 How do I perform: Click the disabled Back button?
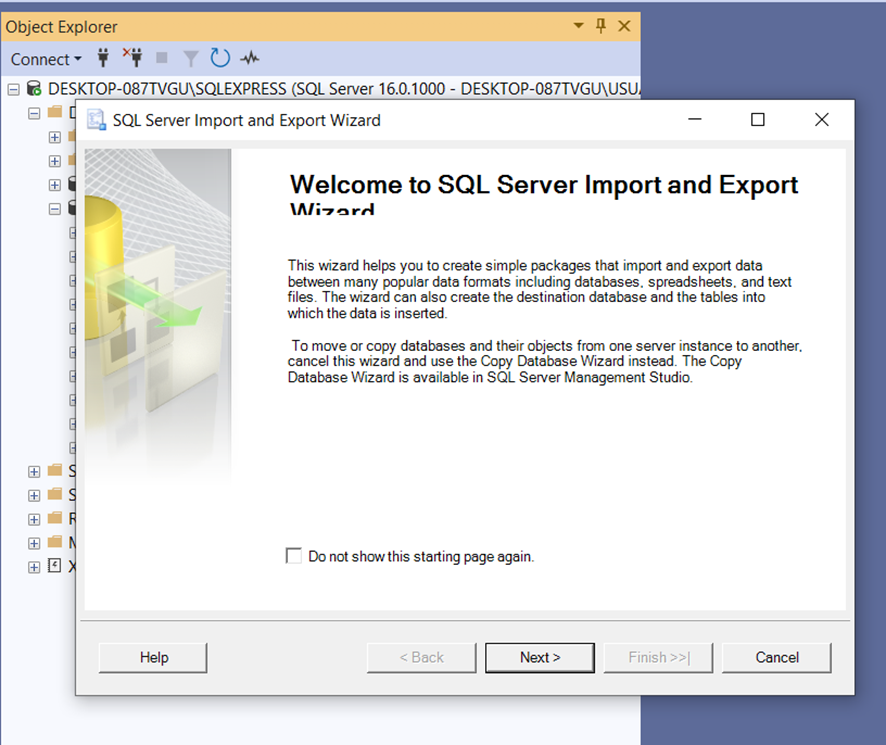pos(422,657)
